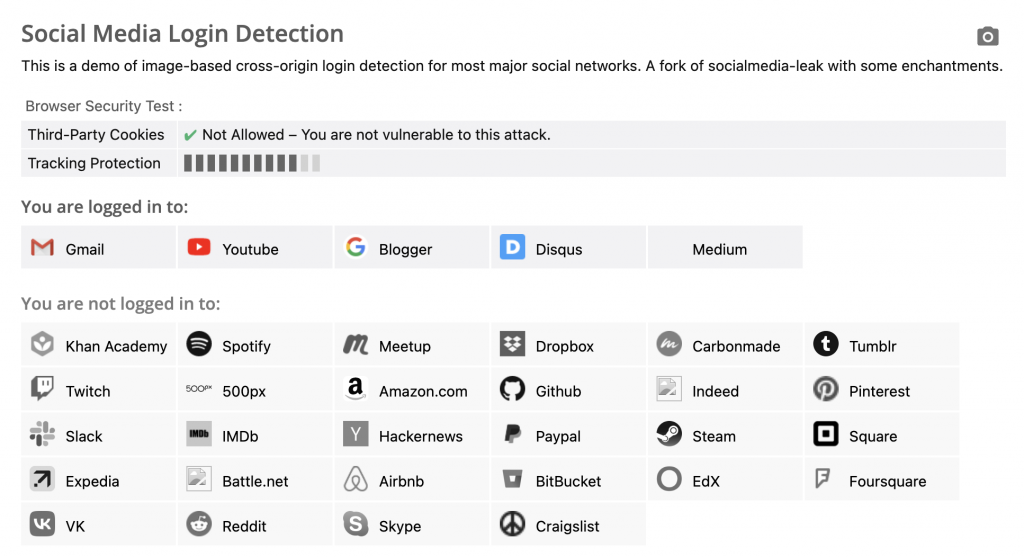Open the Khan Academy link
Image resolution: width=1024 pixels, height=557 pixels.
[x=116, y=346]
